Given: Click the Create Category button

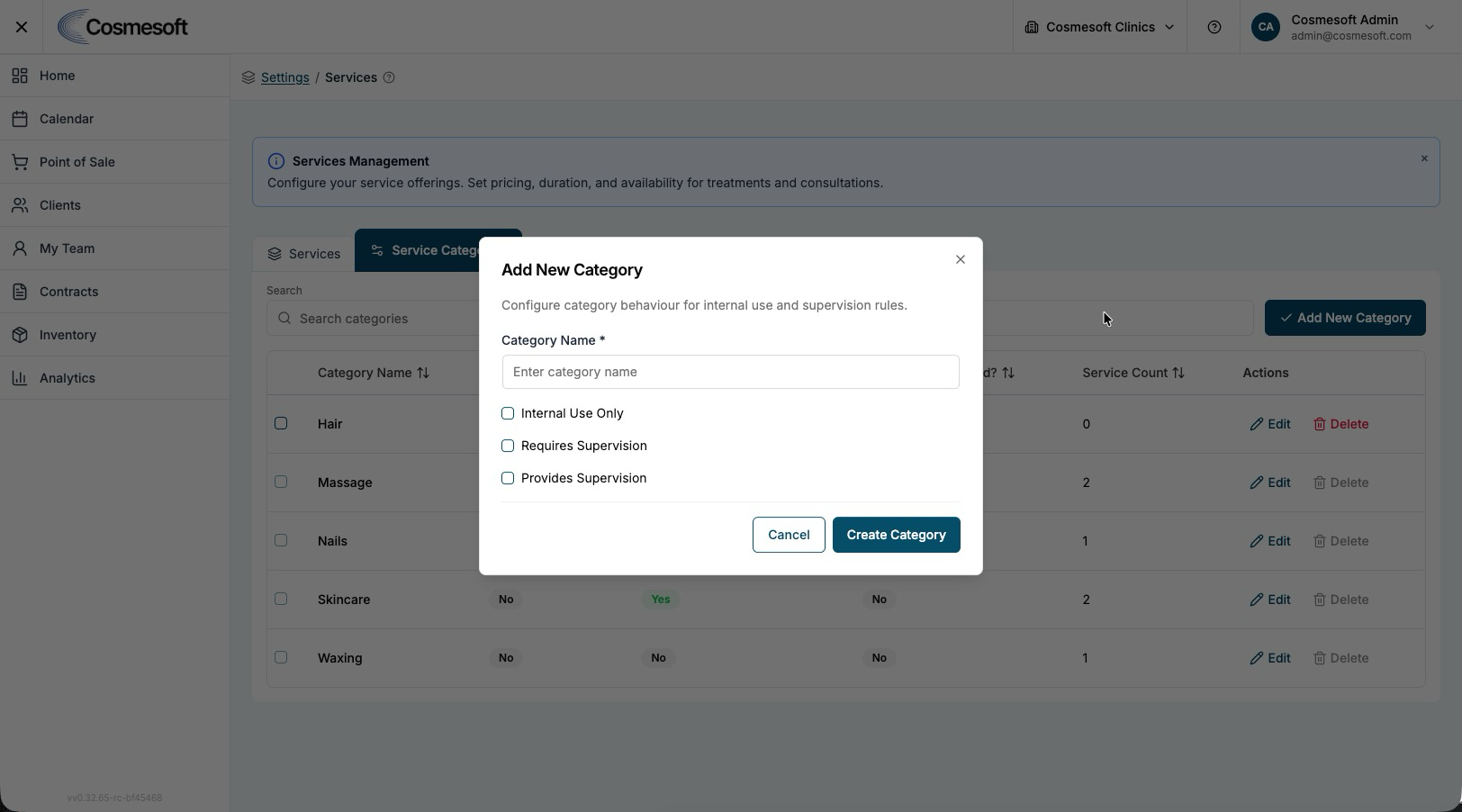Looking at the screenshot, I should point(896,535).
